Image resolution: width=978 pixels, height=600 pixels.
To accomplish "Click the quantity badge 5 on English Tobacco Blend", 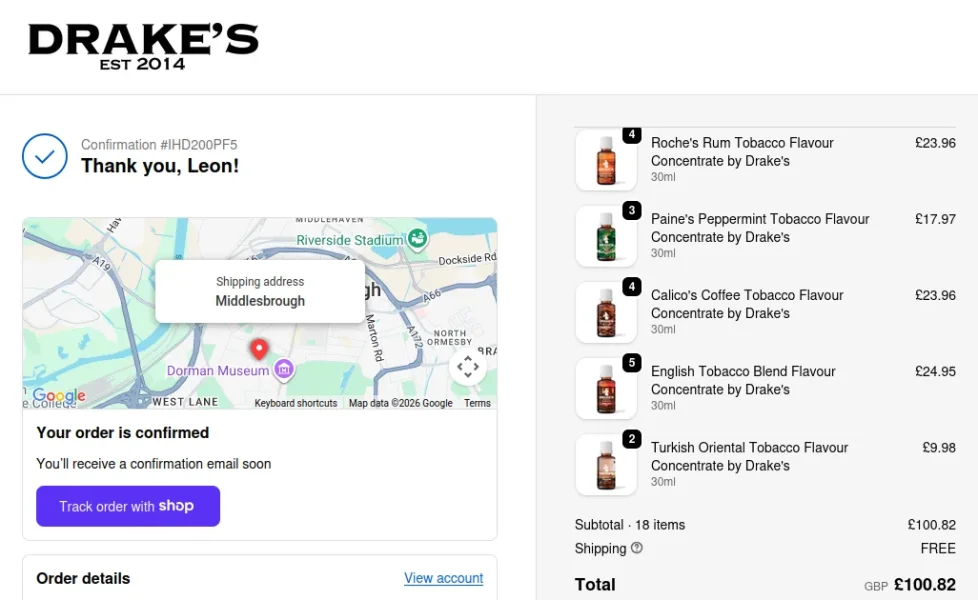I will pyautogui.click(x=632, y=362).
